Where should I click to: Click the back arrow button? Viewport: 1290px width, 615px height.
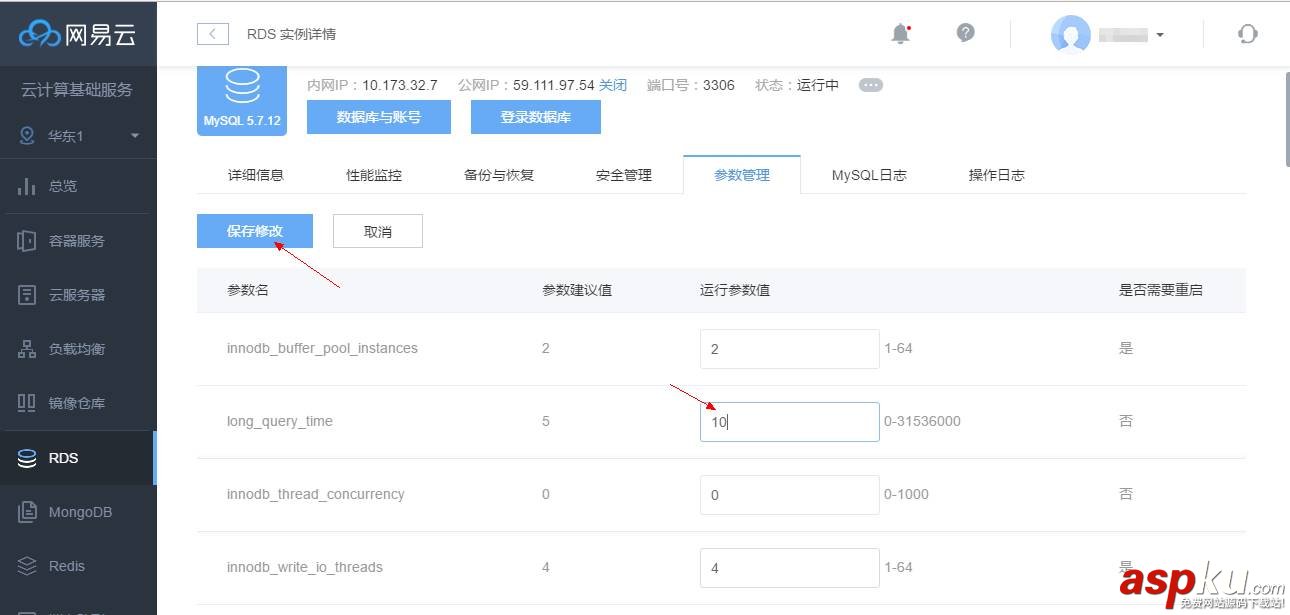[x=213, y=34]
